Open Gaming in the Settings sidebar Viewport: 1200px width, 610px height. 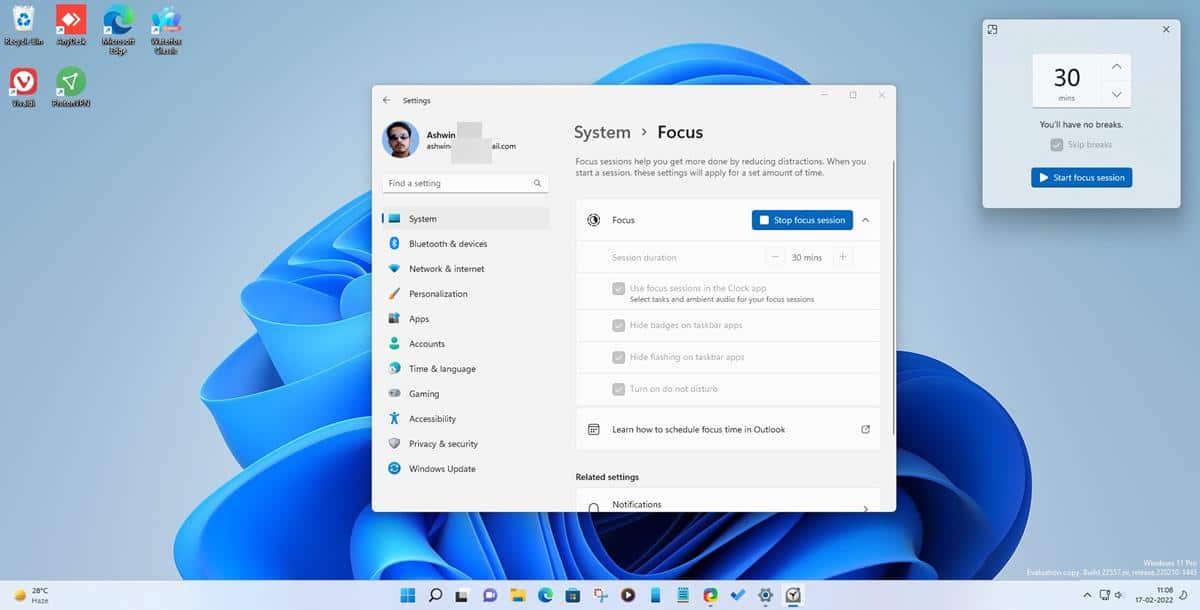[465, 394]
